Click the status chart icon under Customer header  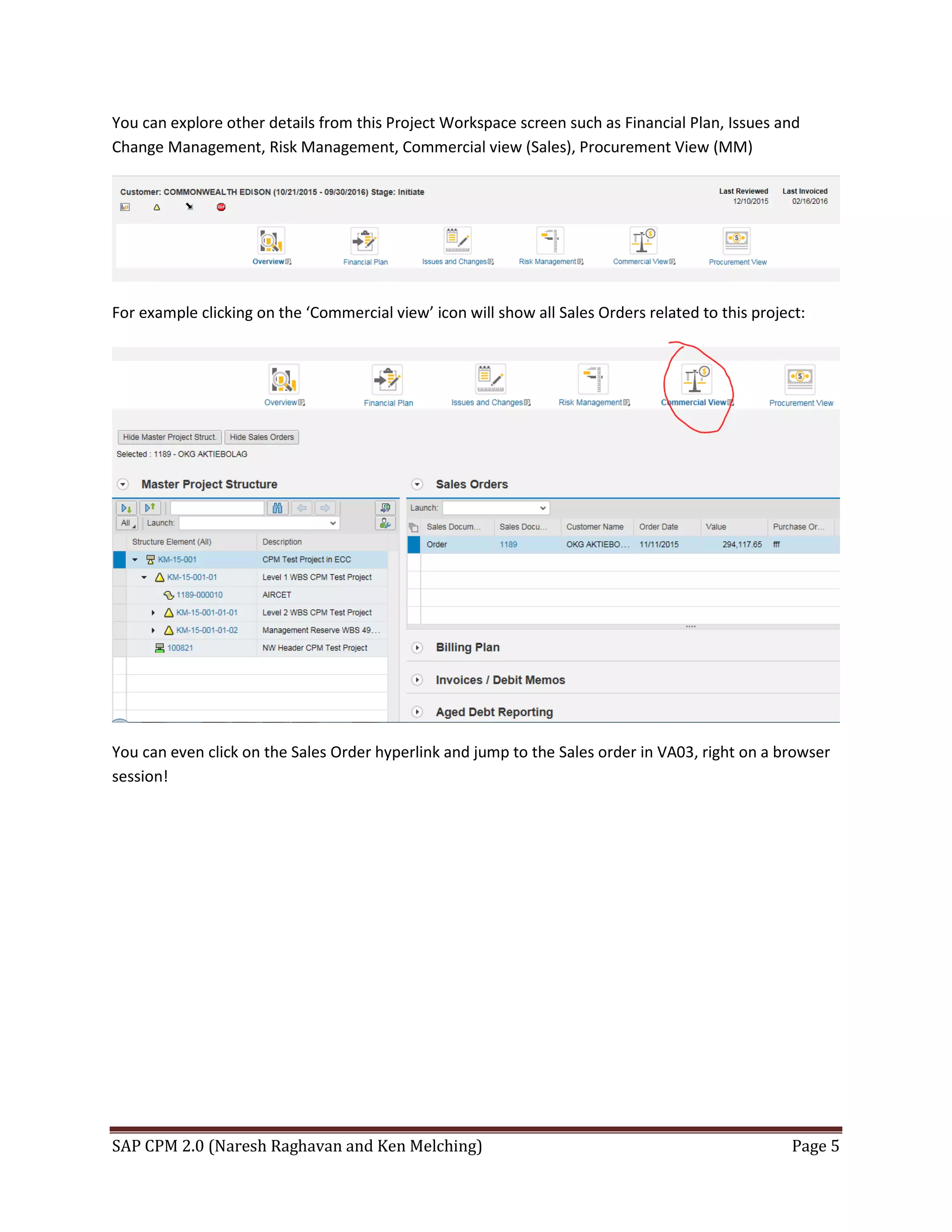125,207
